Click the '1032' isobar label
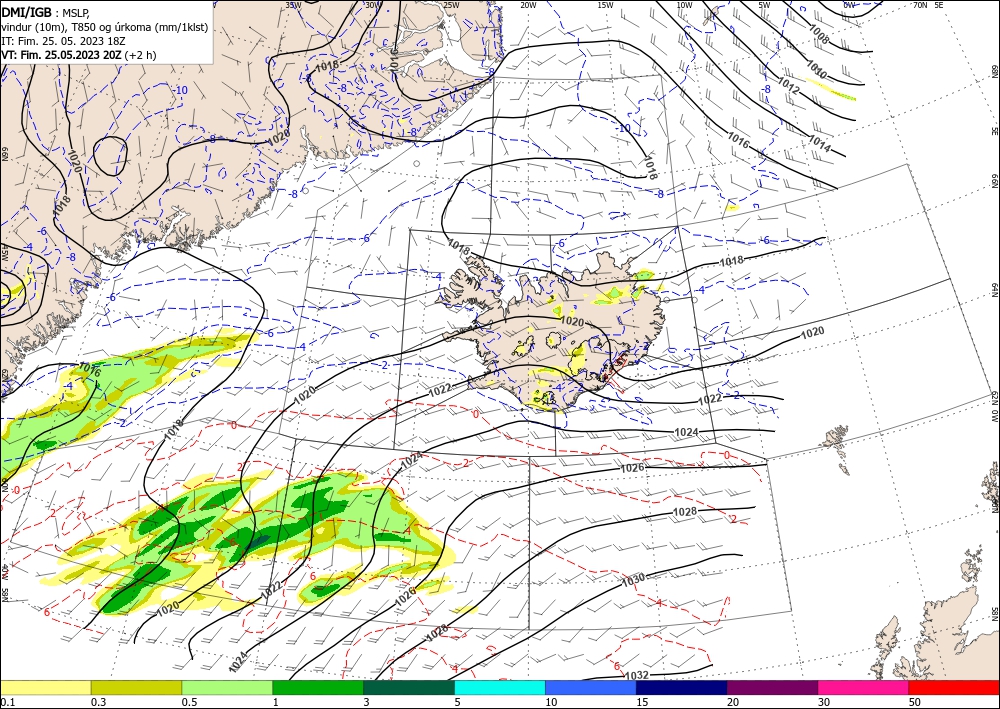Viewport: 1000px width, 709px height. click(636, 676)
